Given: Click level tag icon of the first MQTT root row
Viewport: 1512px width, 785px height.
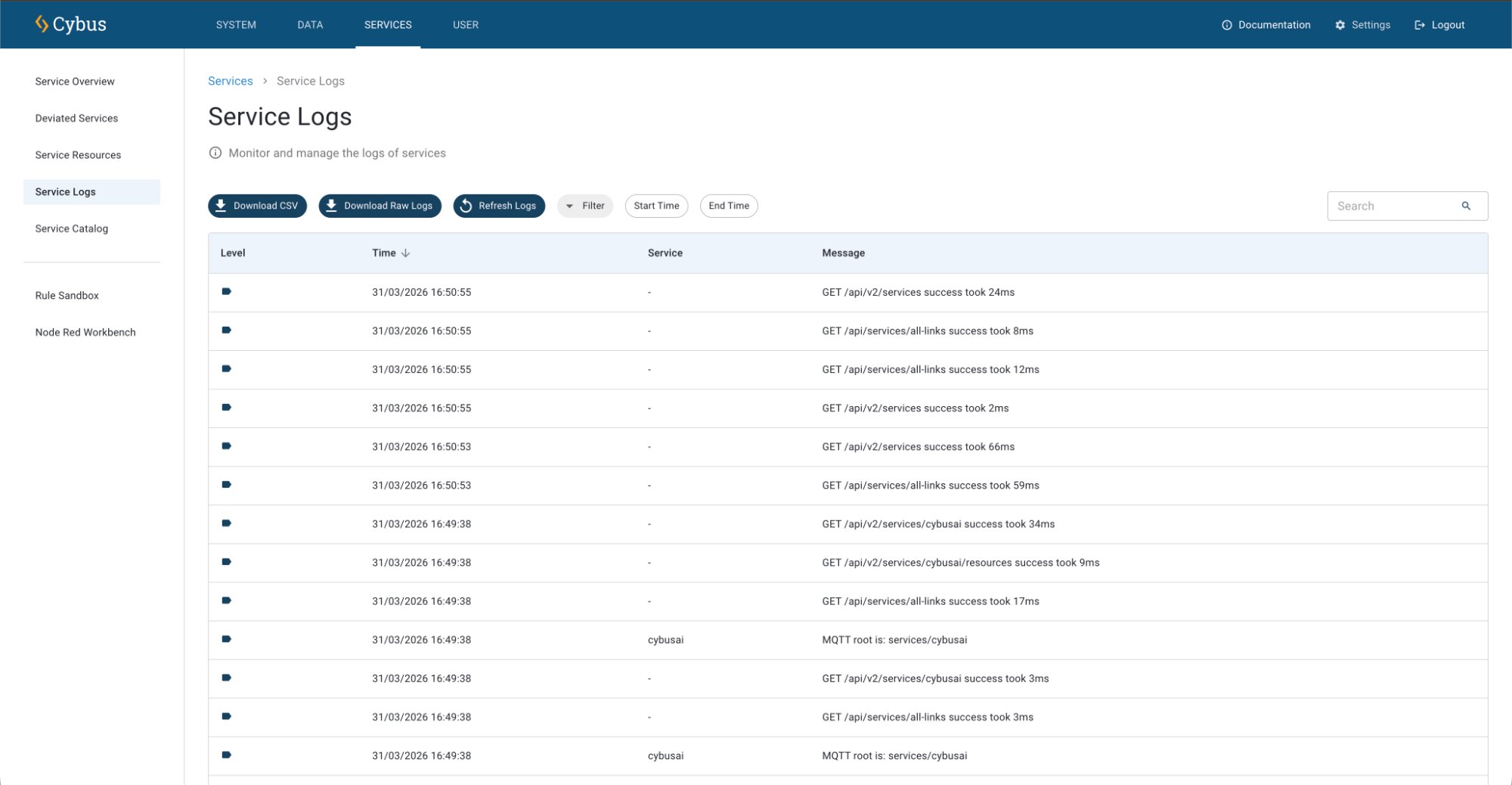Looking at the screenshot, I should (226, 639).
